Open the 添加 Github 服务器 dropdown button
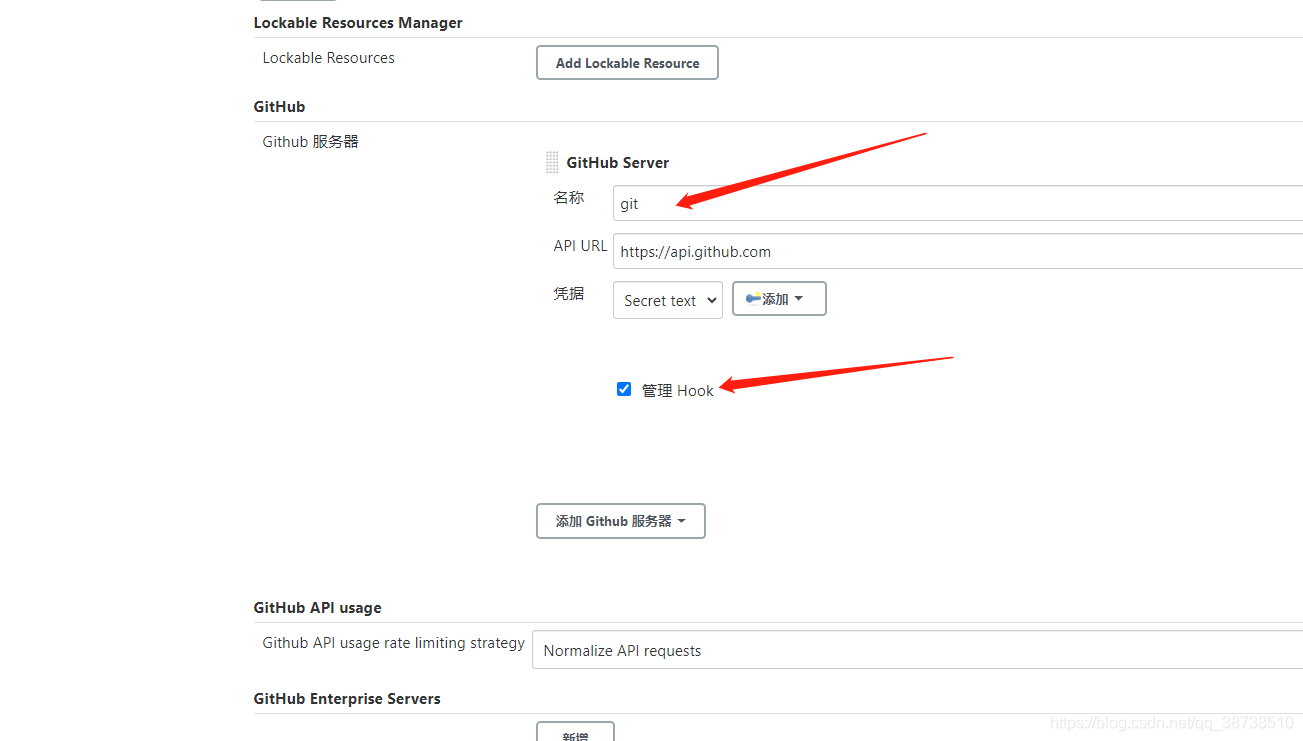1303x741 pixels. 621,521
